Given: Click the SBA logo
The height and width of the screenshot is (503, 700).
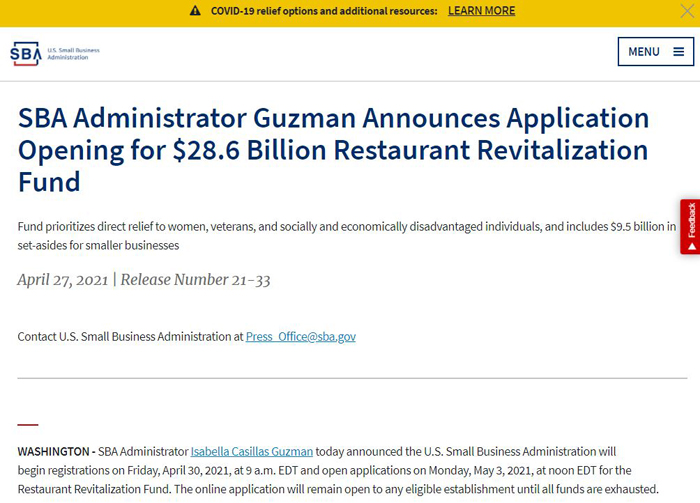Looking at the screenshot, I should point(55,54).
